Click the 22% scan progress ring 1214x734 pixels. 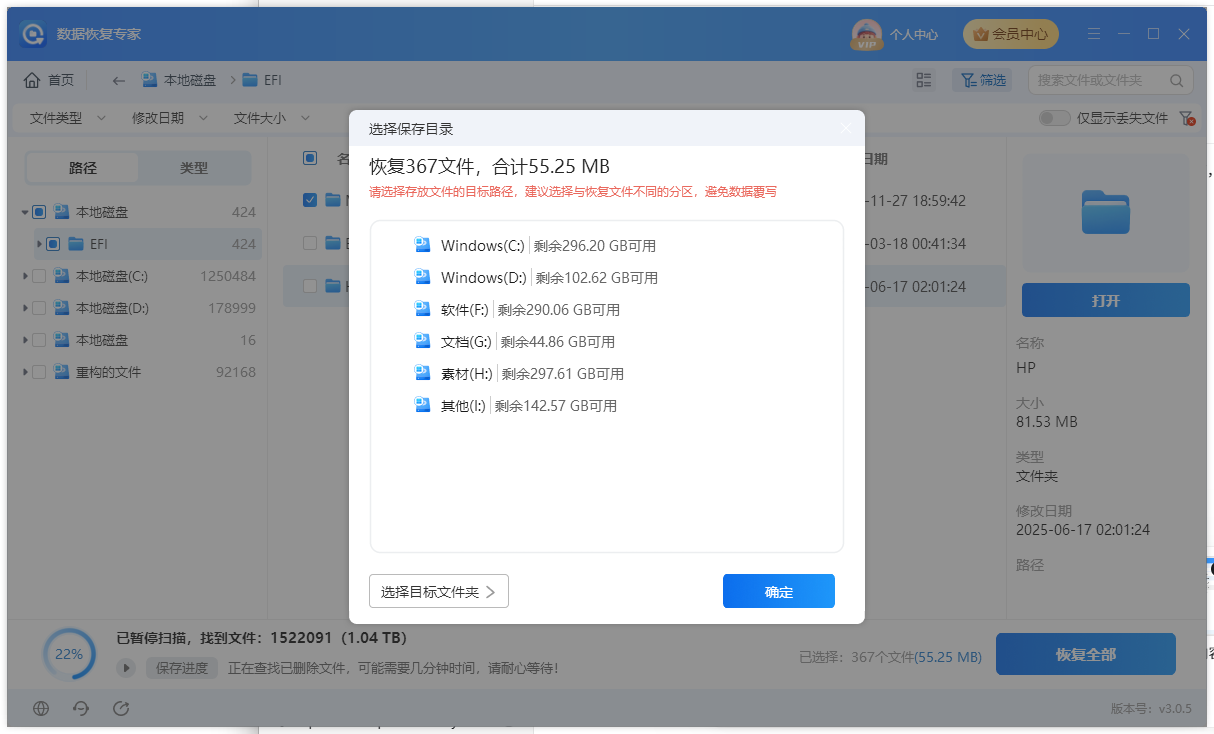[x=69, y=655]
